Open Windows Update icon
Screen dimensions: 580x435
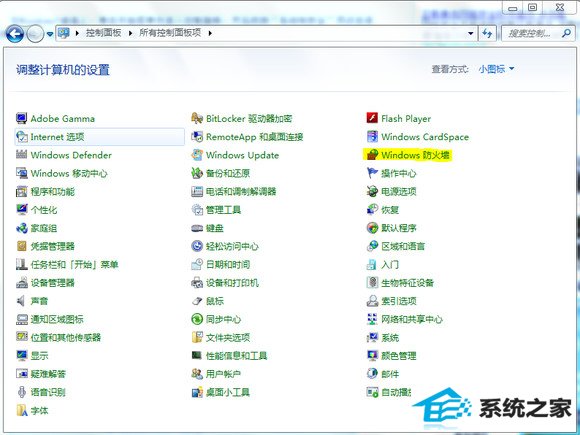coord(197,155)
